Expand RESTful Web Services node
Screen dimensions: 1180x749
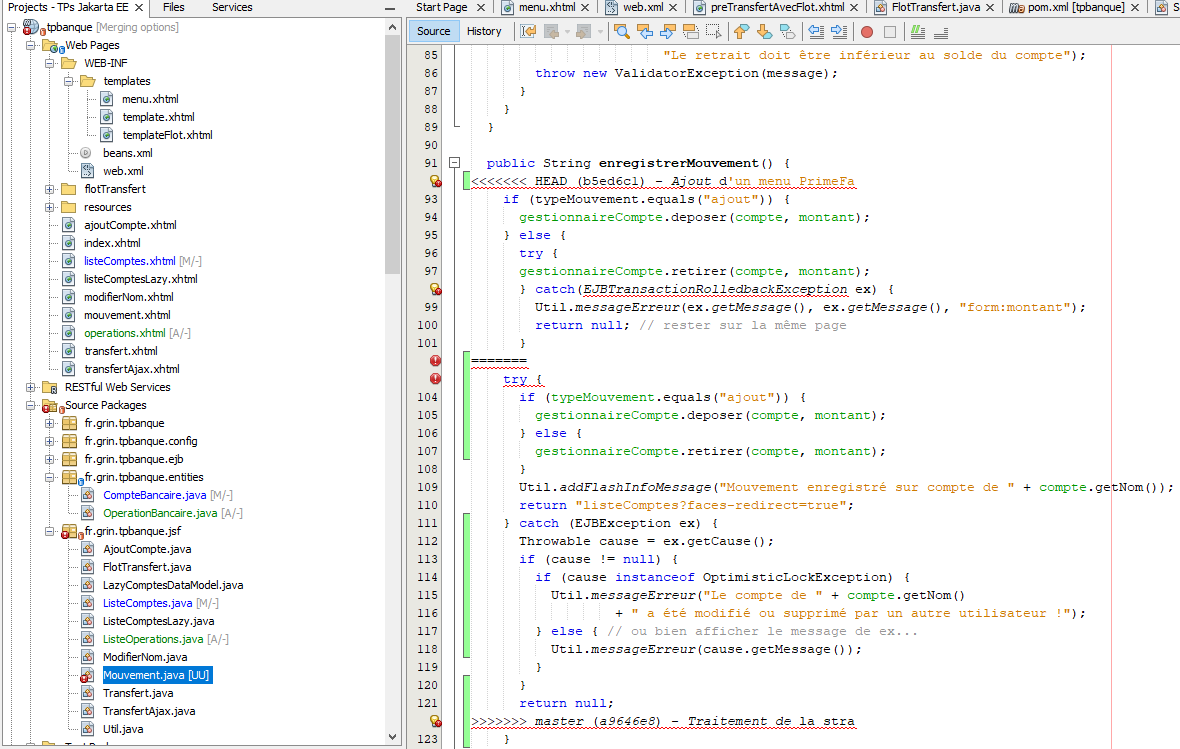[x=31, y=387]
